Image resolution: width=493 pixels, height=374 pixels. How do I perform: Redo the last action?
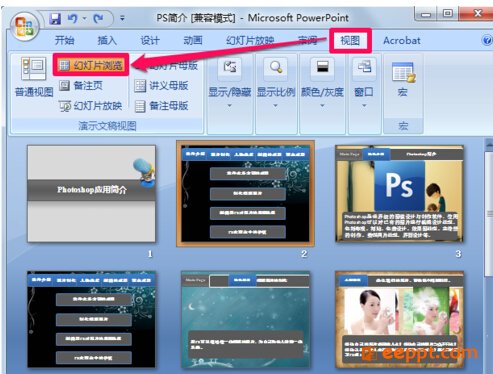[98, 18]
